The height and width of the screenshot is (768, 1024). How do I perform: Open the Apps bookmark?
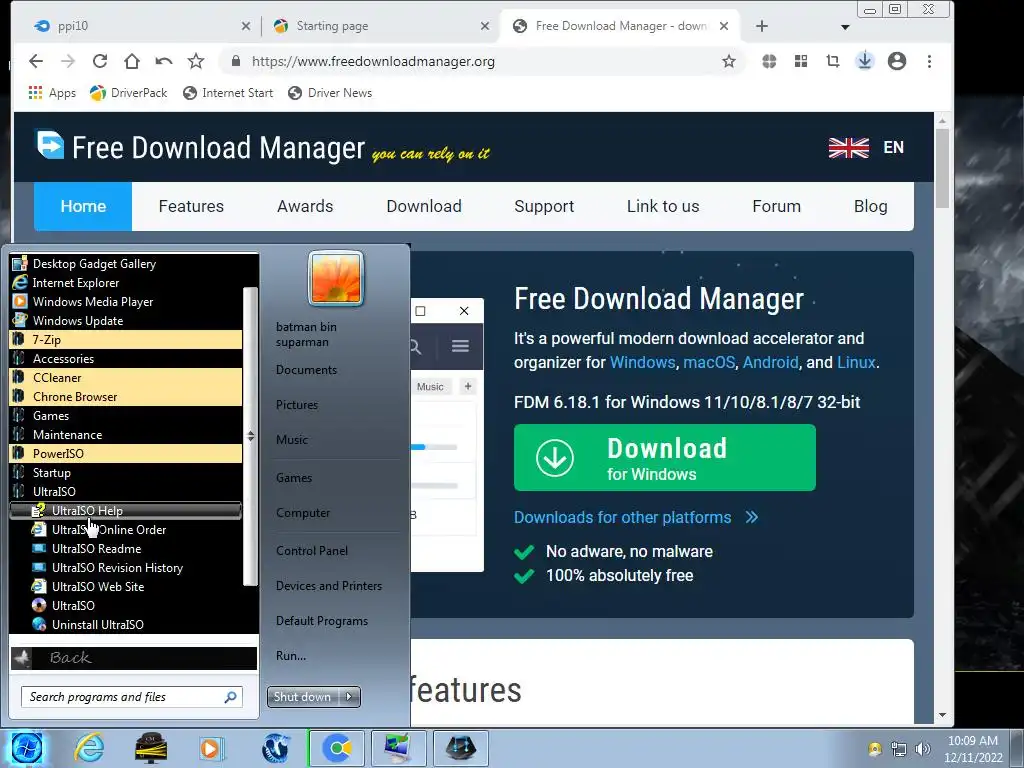click(x=52, y=93)
